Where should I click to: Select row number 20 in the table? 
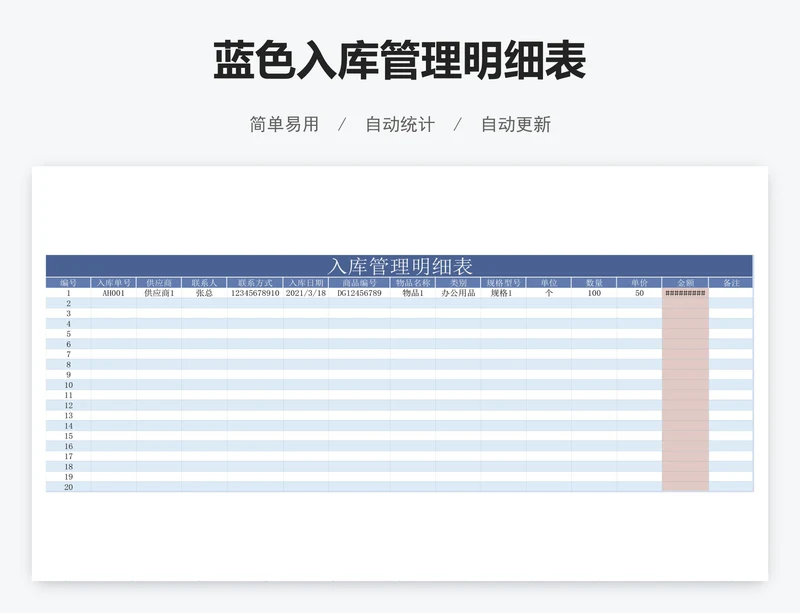68,487
